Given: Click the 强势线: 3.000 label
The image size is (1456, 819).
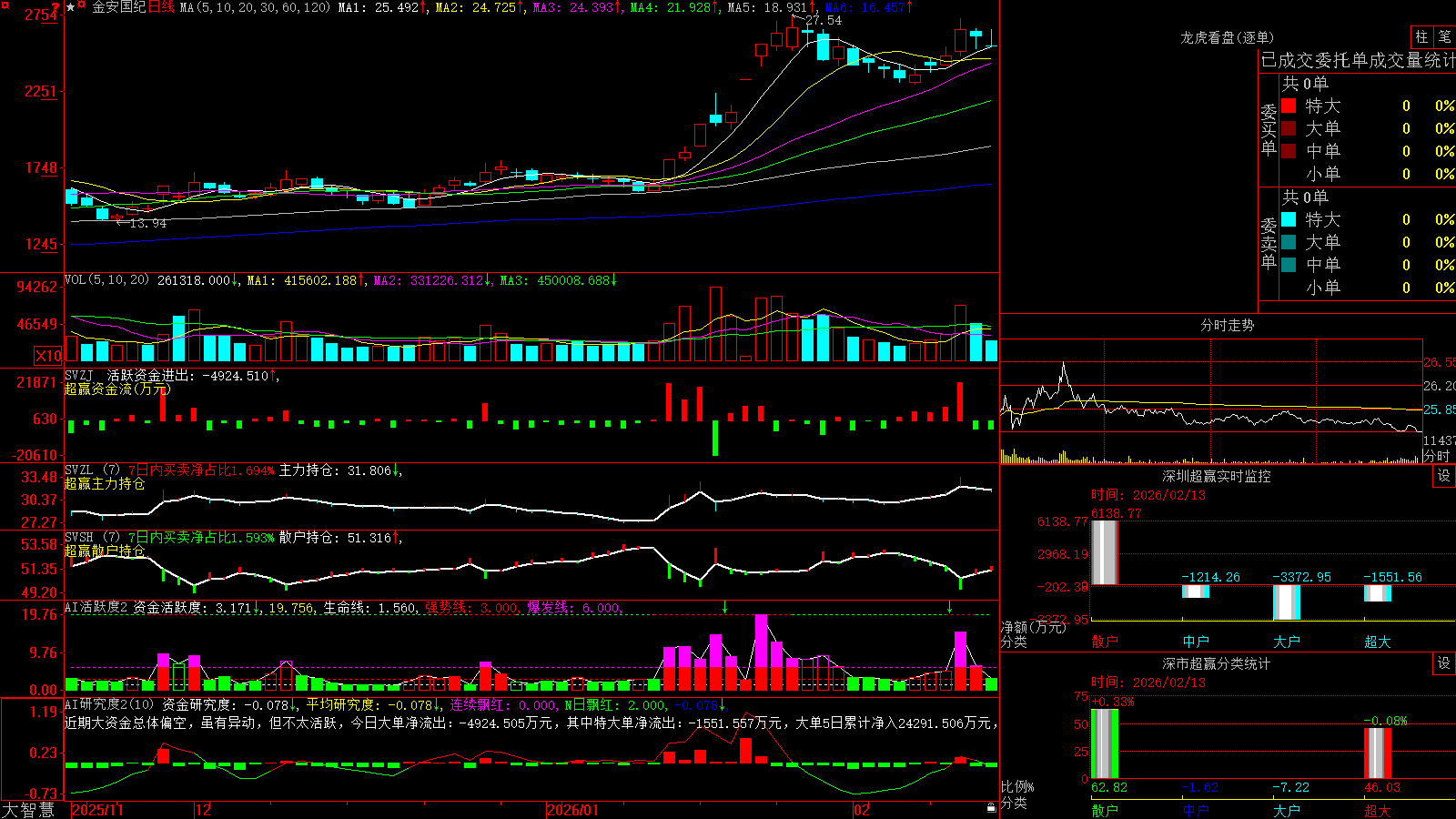Looking at the screenshot, I should point(471,608).
